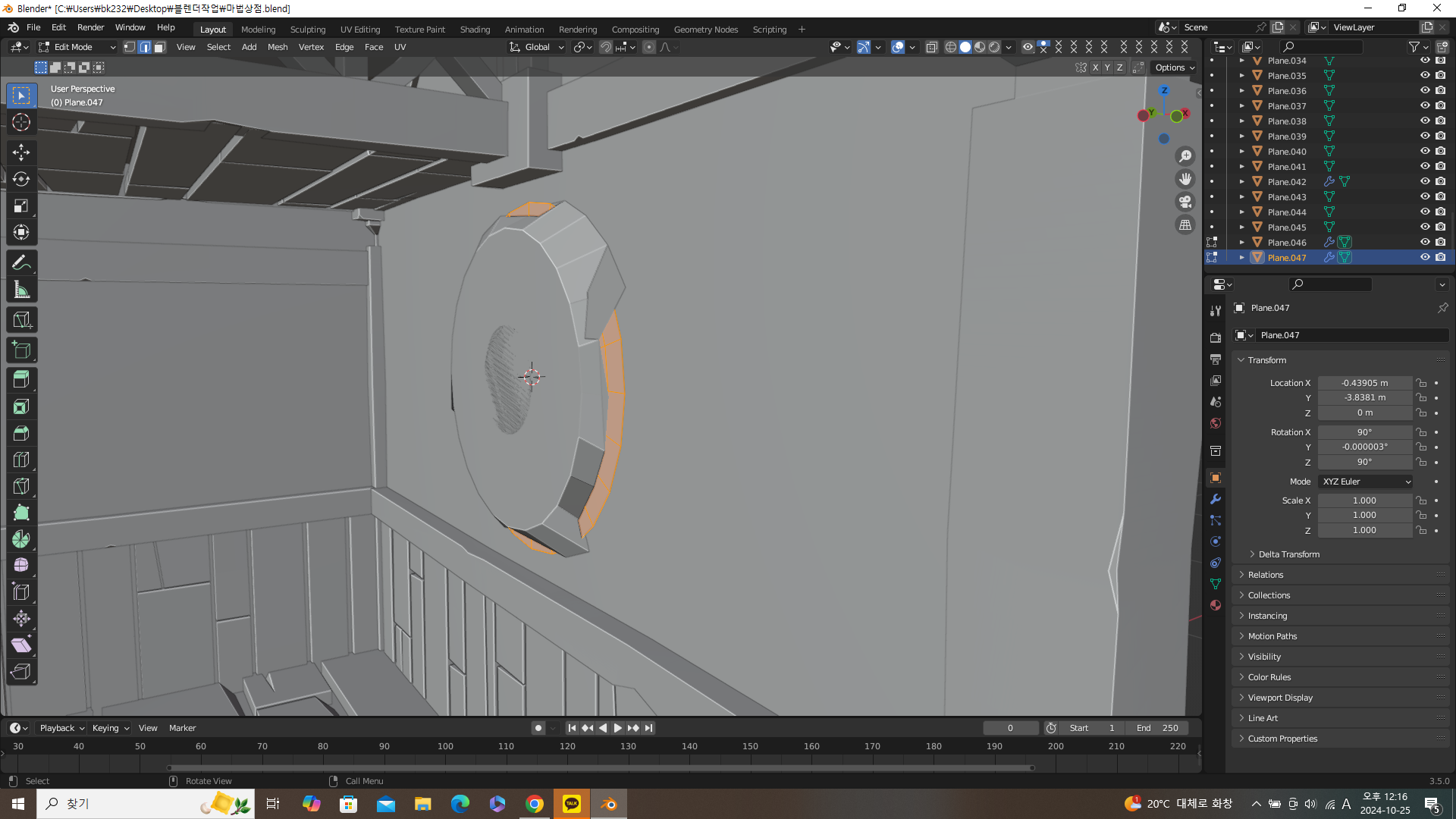Select the Smooth tool
Image resolution: width=1456 pixels, height=819 pixels.
(21, 566)
